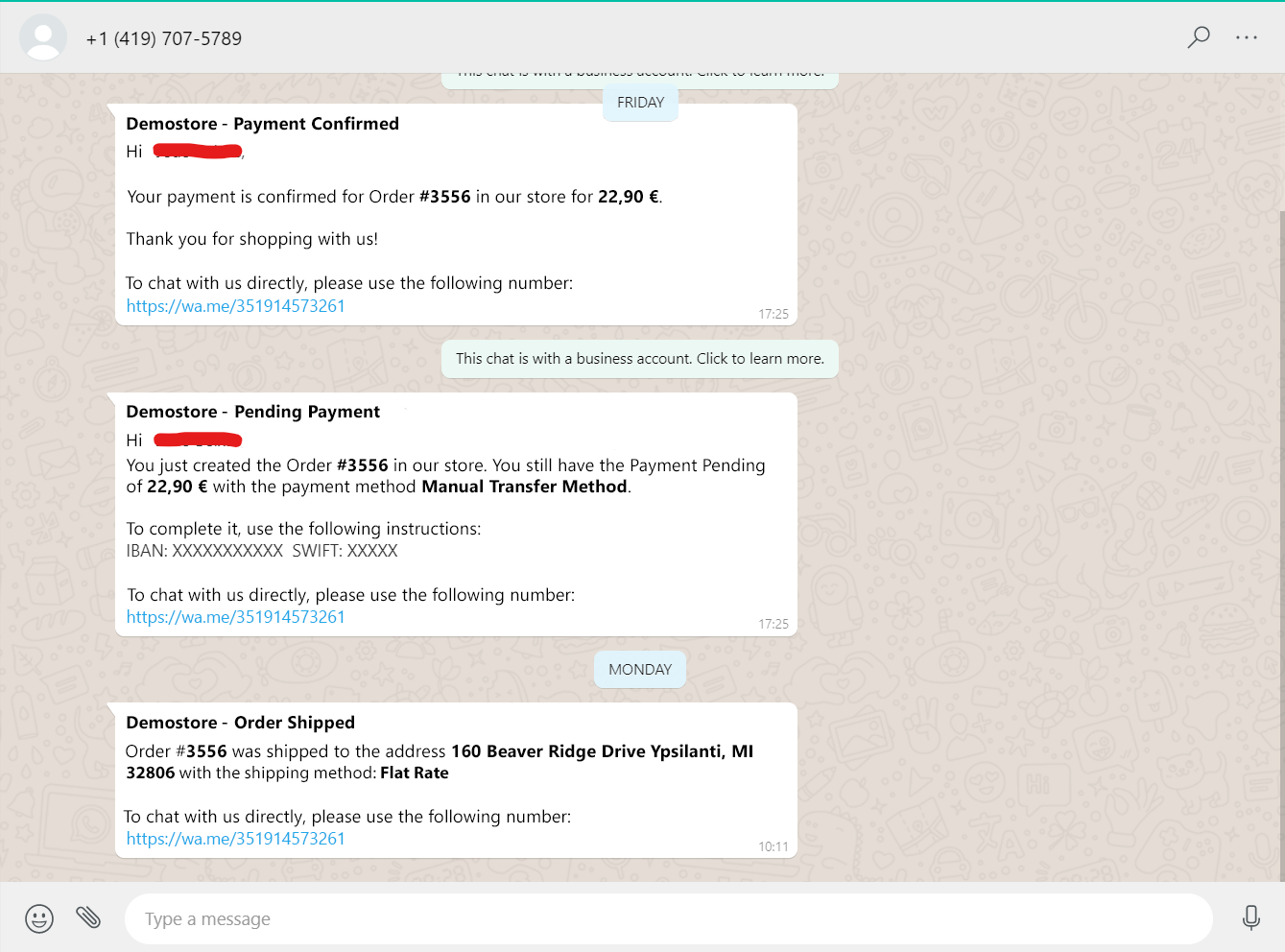Screen dimensions: 1285x952
Task: Click the FRIDAY date label
Action: point(640,103)
